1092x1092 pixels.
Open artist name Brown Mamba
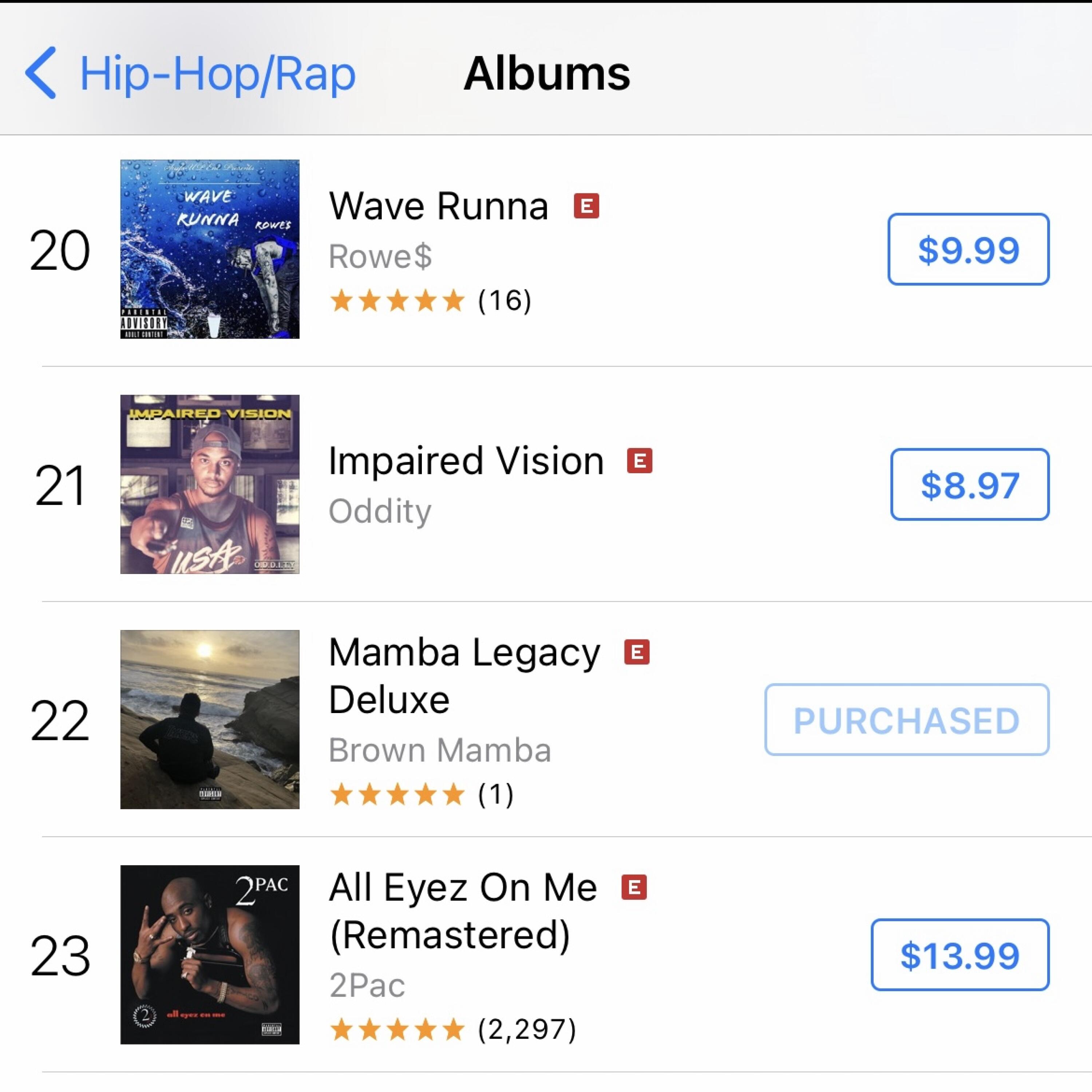click(440, 750)
